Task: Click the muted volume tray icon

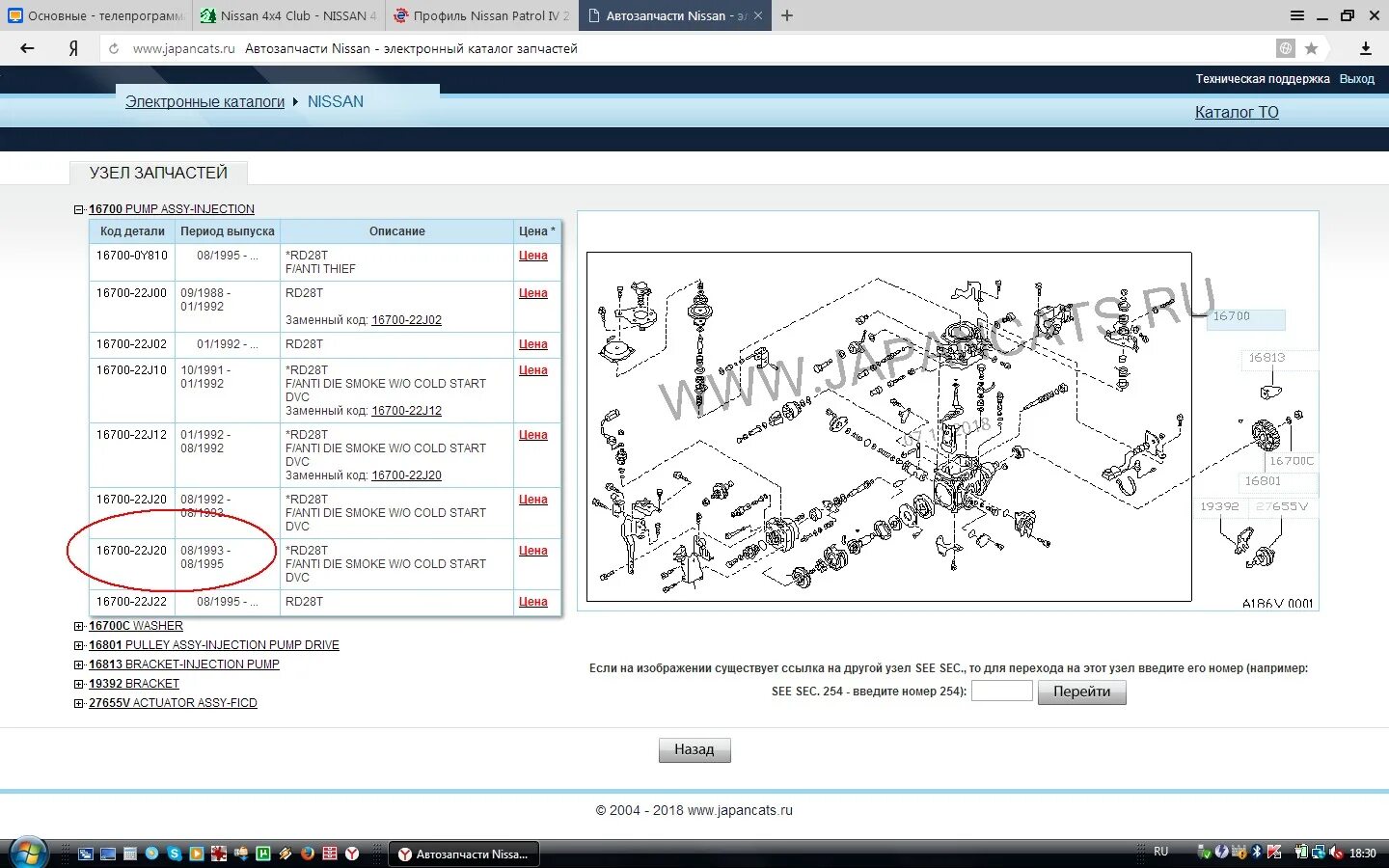Action: 1337,853
